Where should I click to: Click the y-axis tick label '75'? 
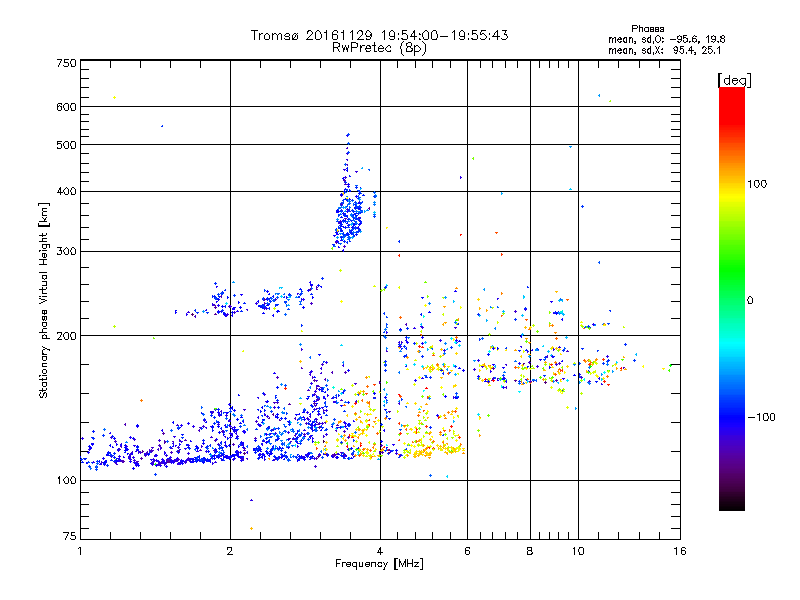click(x=70, y=536)
